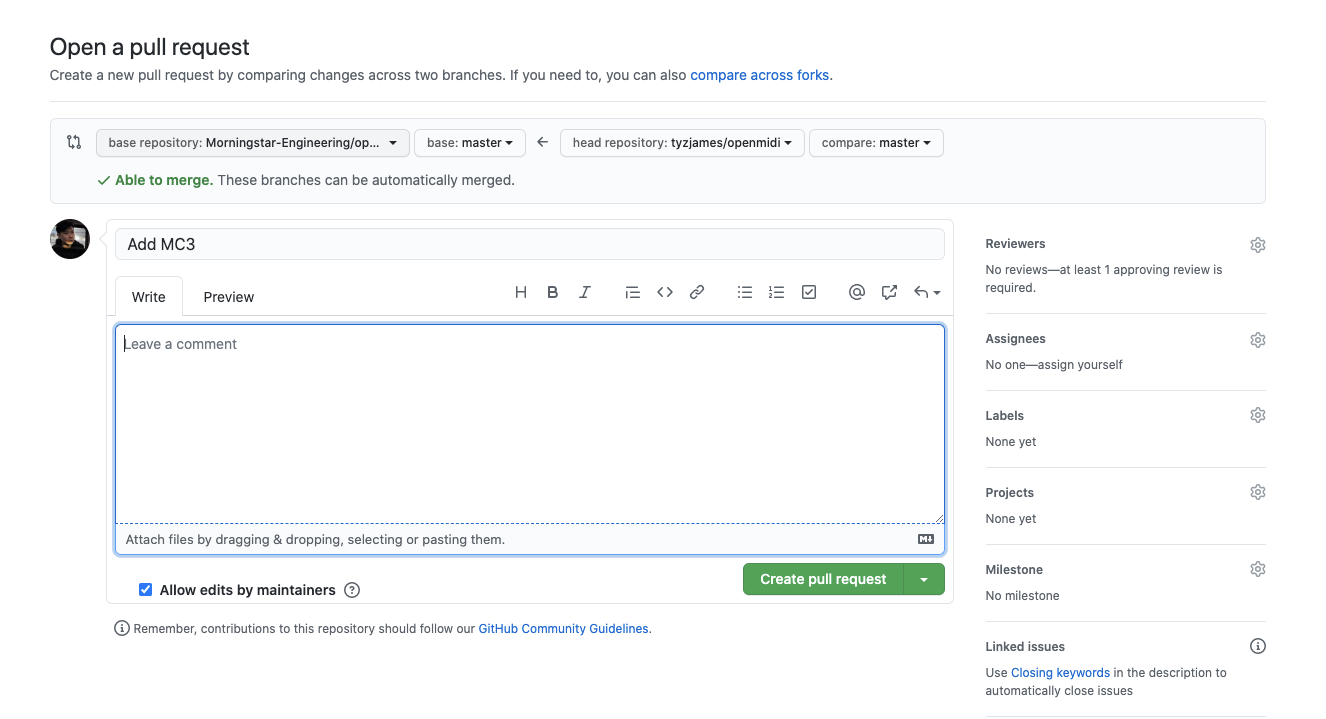Open the Reviewers settings gear
1326x719 pixels.
(1257, 245)
